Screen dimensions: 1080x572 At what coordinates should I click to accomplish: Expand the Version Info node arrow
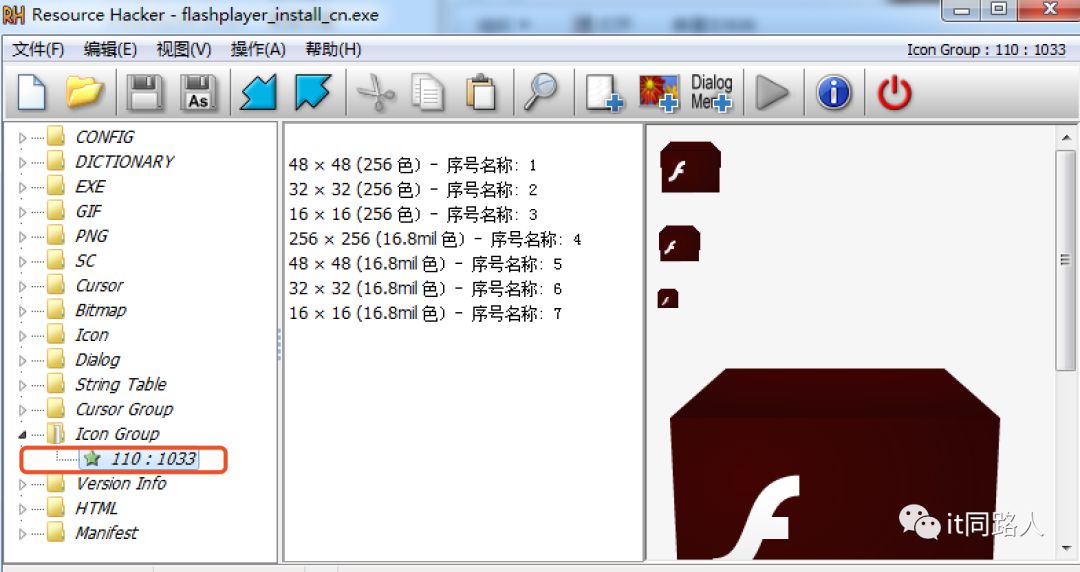coord(22,484)
